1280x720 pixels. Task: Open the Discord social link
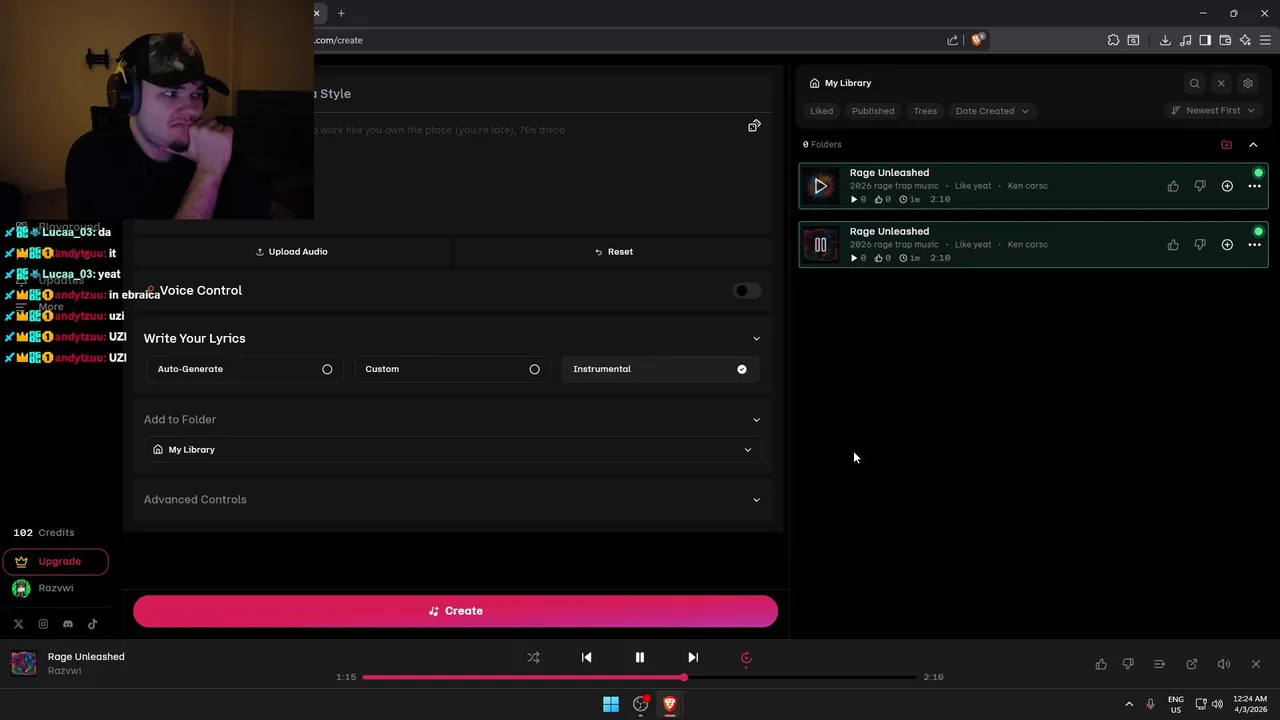68,624
